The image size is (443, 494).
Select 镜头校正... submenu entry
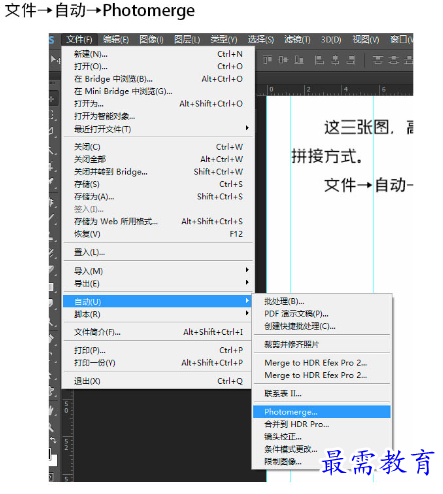coord(322,437)
